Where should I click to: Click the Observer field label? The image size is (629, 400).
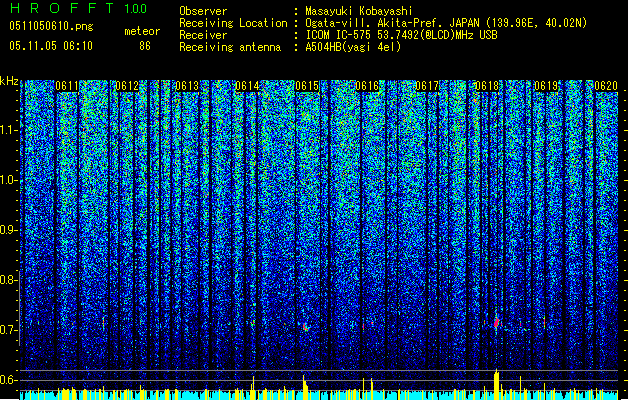(x=203, y=11)
